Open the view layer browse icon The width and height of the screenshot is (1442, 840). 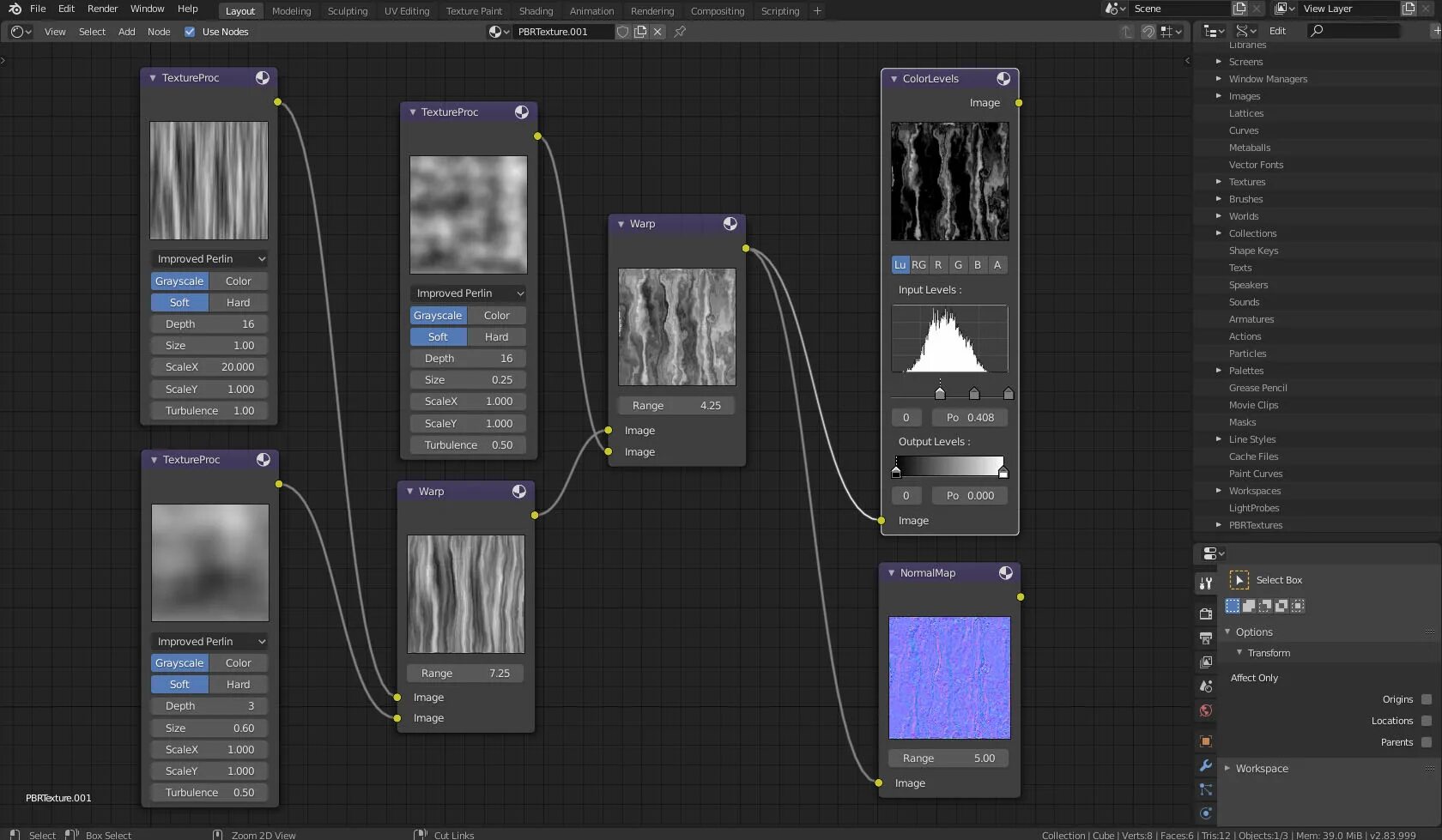pos(1284,9)
